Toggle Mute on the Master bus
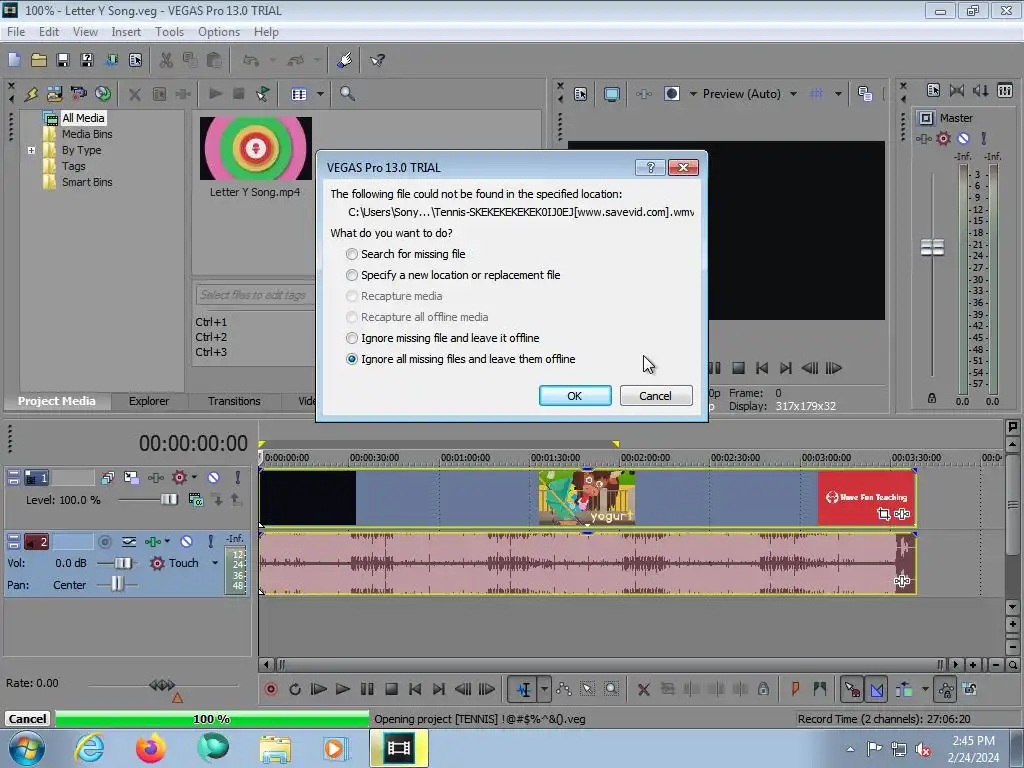This screenshot has width=1024, height=768. pyautogui.click(x=963, y=138)
